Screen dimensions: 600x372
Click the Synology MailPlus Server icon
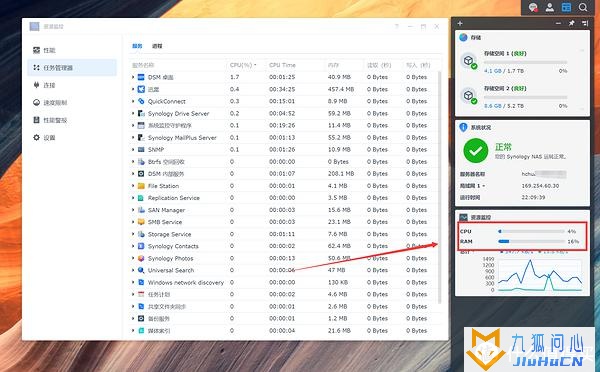click(141, 137)
